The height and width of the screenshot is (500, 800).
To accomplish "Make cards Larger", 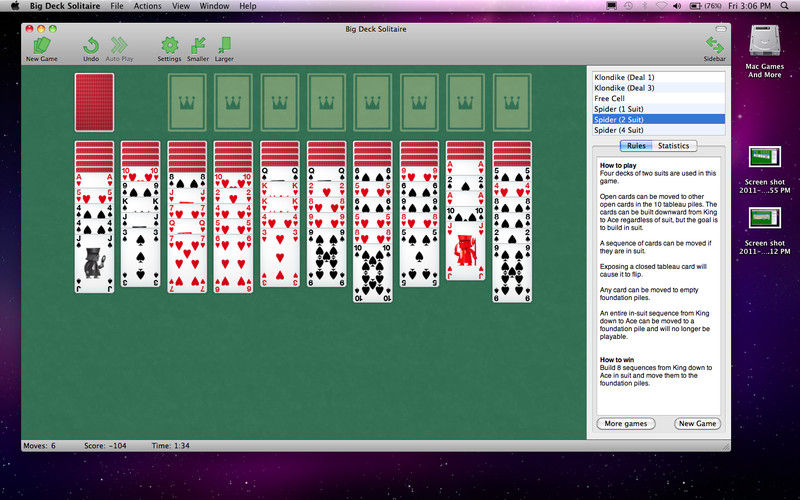I will pyautogui.click(x=224, y=49).
